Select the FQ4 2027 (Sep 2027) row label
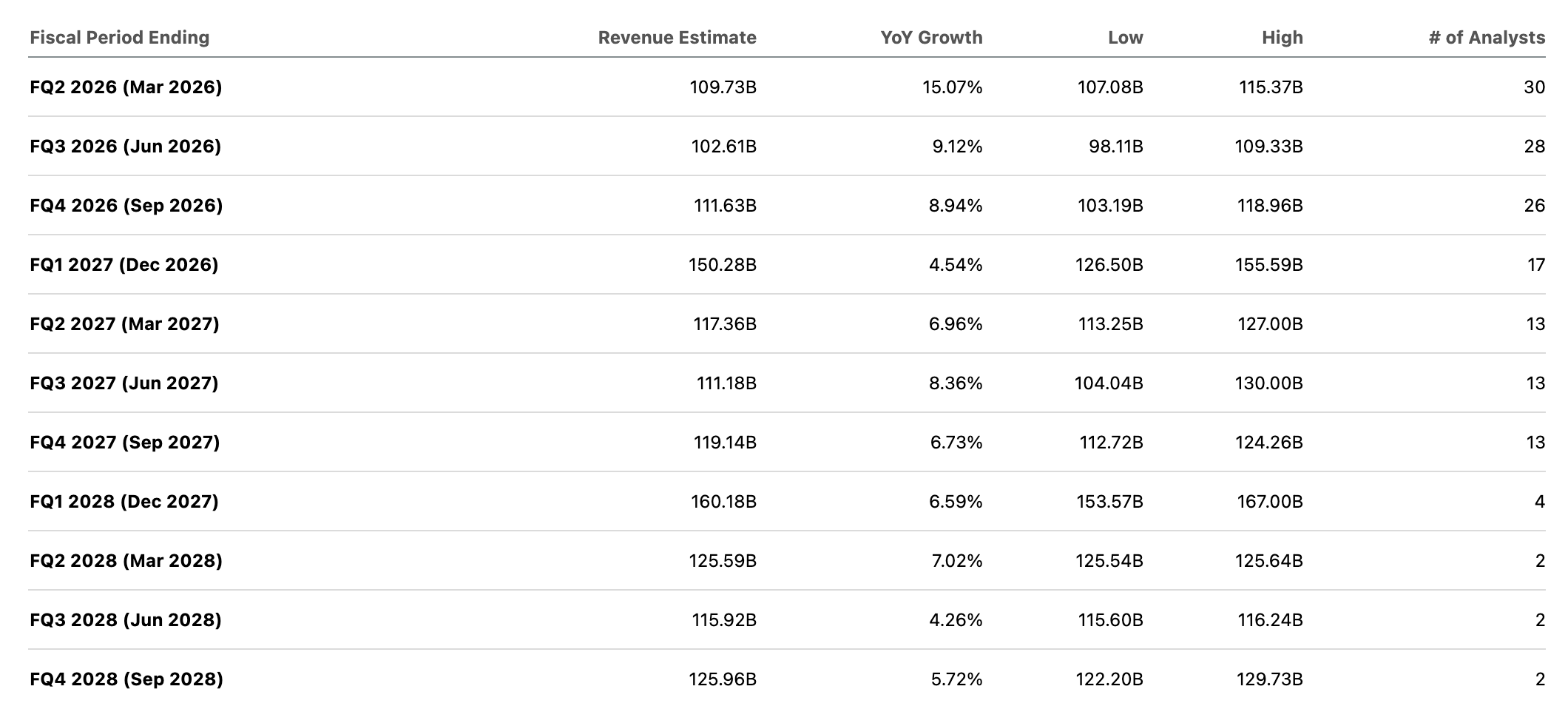 (124, 443)
